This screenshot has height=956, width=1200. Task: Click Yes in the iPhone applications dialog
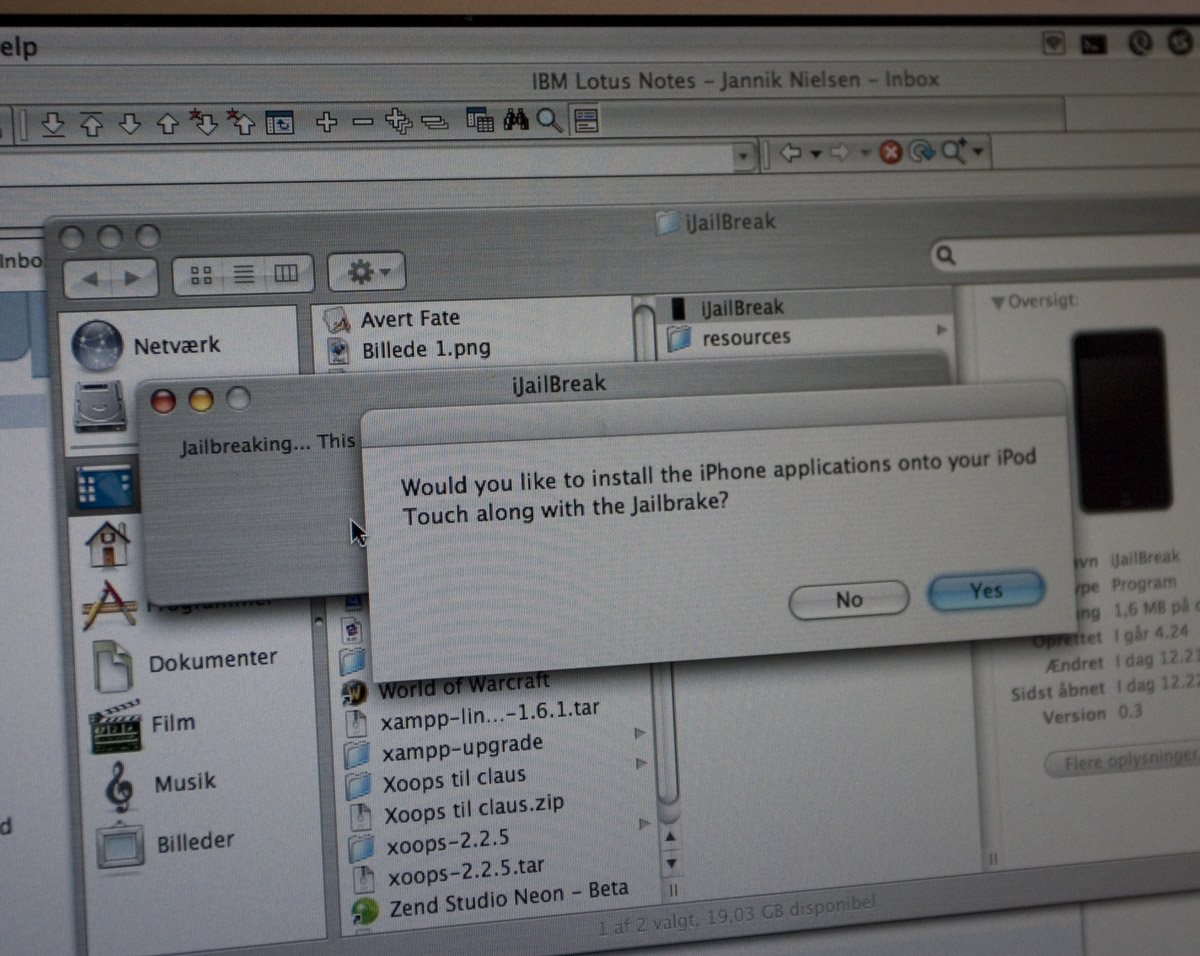tap(985, 591)
